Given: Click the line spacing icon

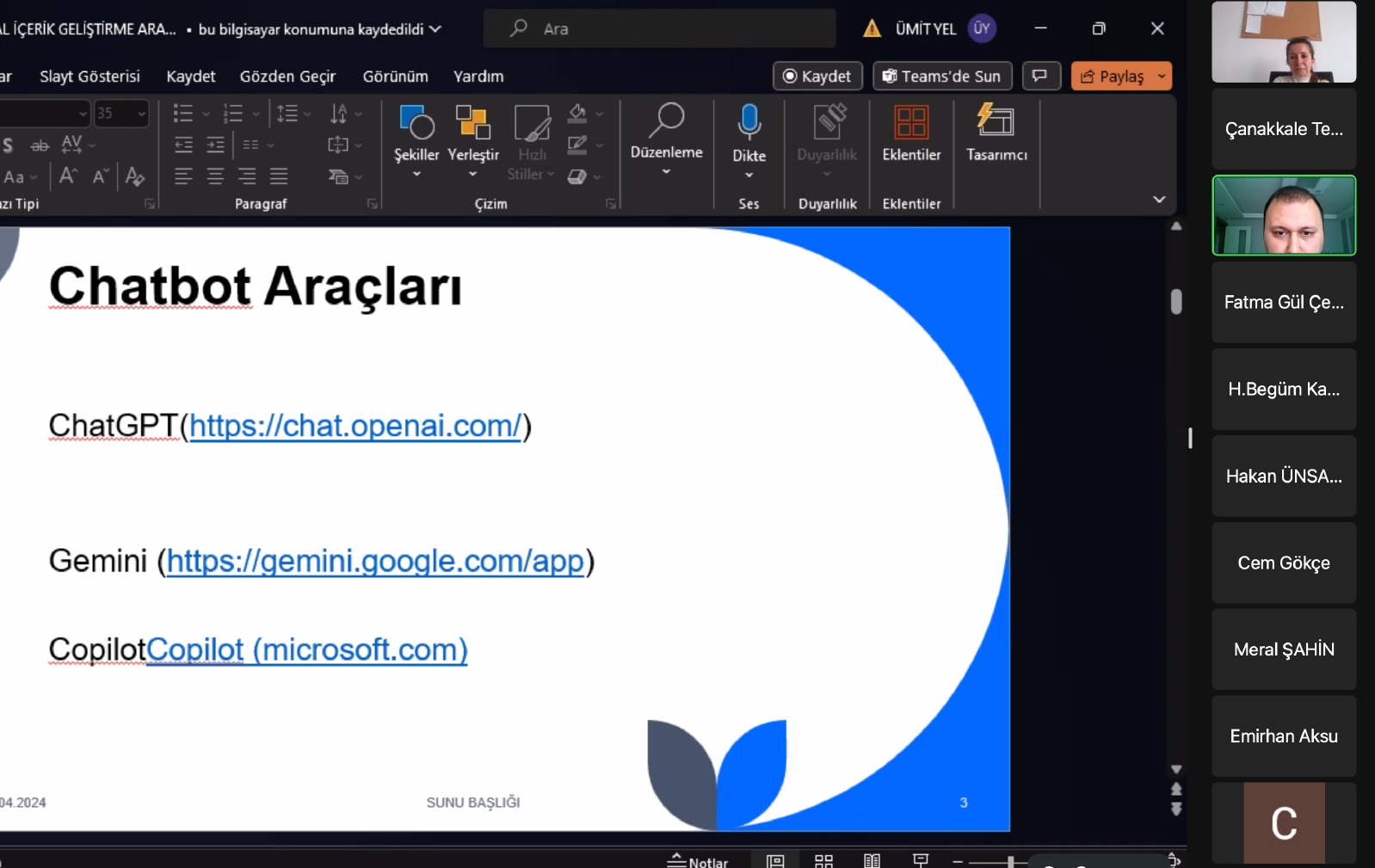Looking at the screenshot, I should [x=287, y=113].
